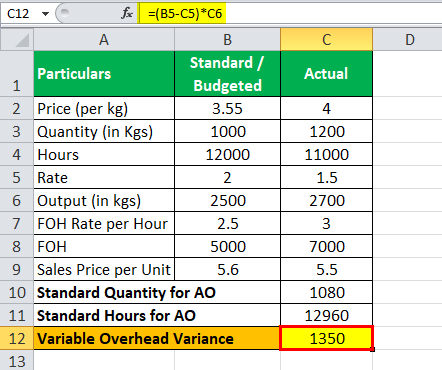442x370 pixels.
Task: Select column A header
Action: click(x=104, y=40)
